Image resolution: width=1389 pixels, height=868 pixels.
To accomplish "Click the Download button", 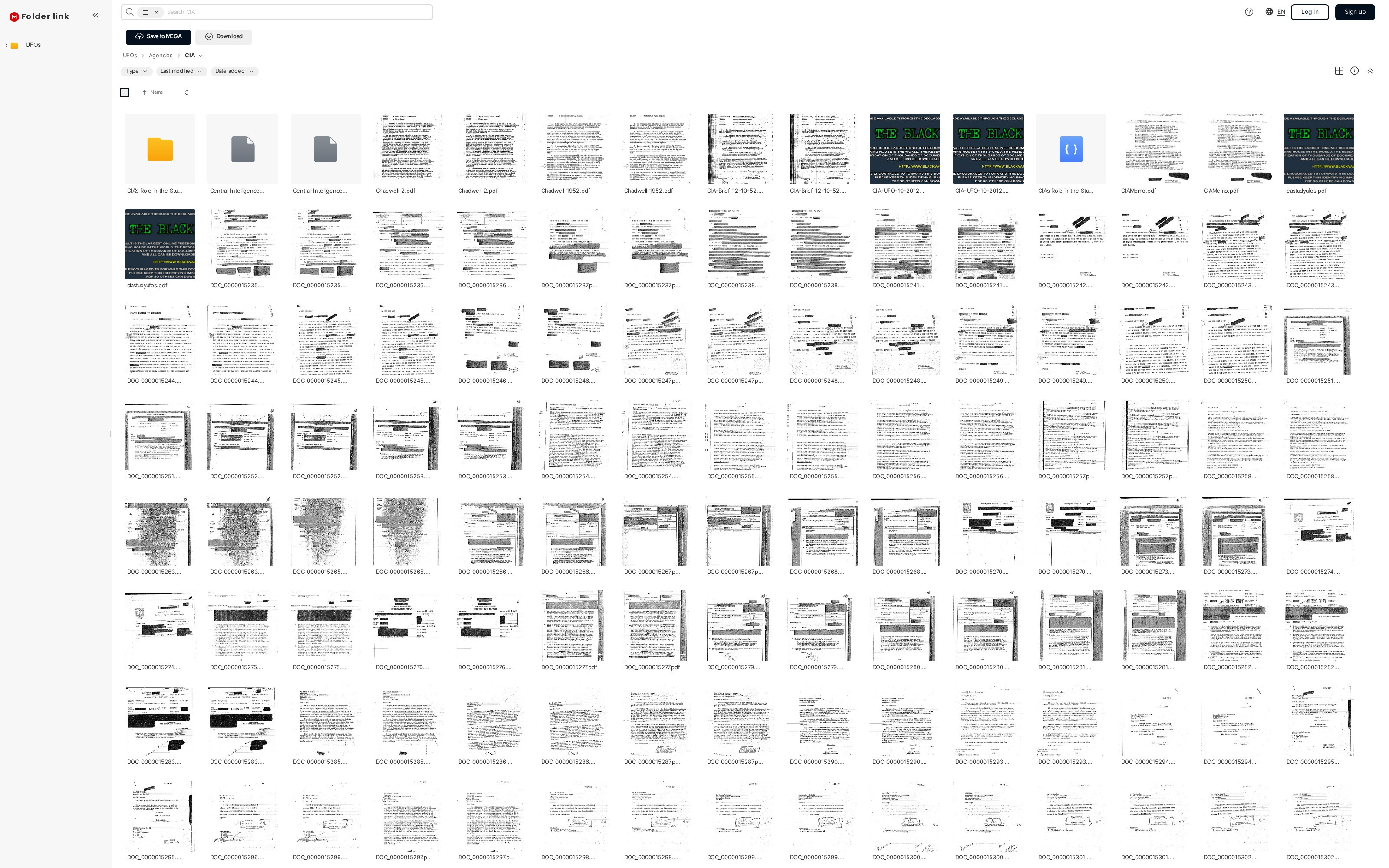I will (223, 37).
